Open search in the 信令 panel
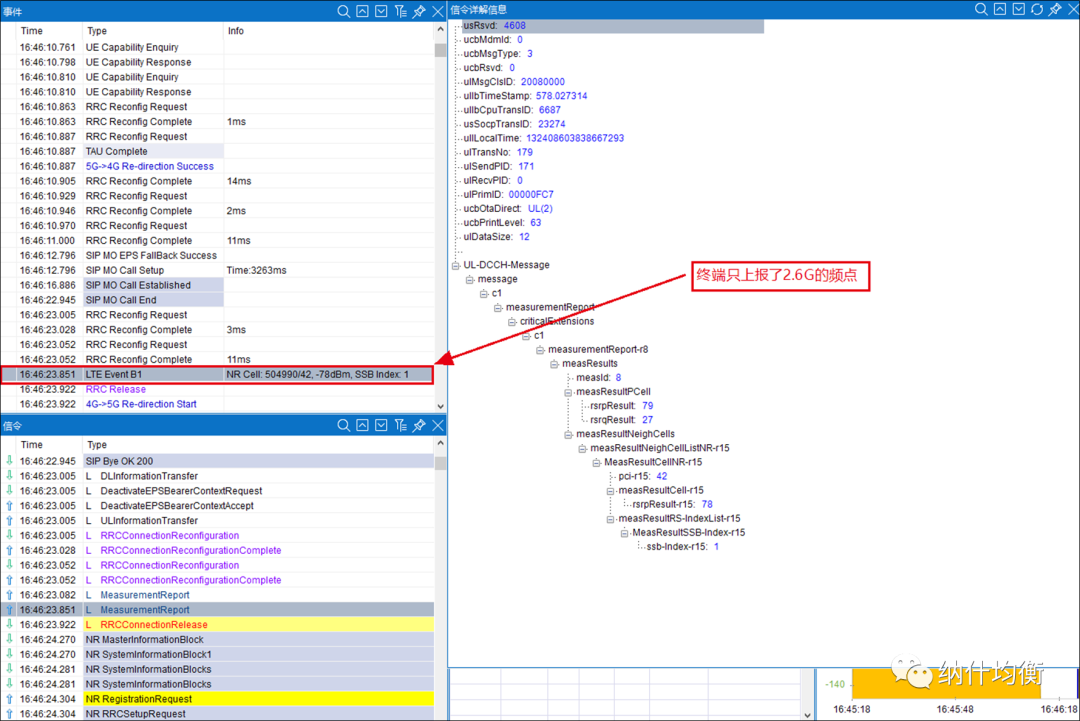This screenshot has width=1080, height=721. 343,426
